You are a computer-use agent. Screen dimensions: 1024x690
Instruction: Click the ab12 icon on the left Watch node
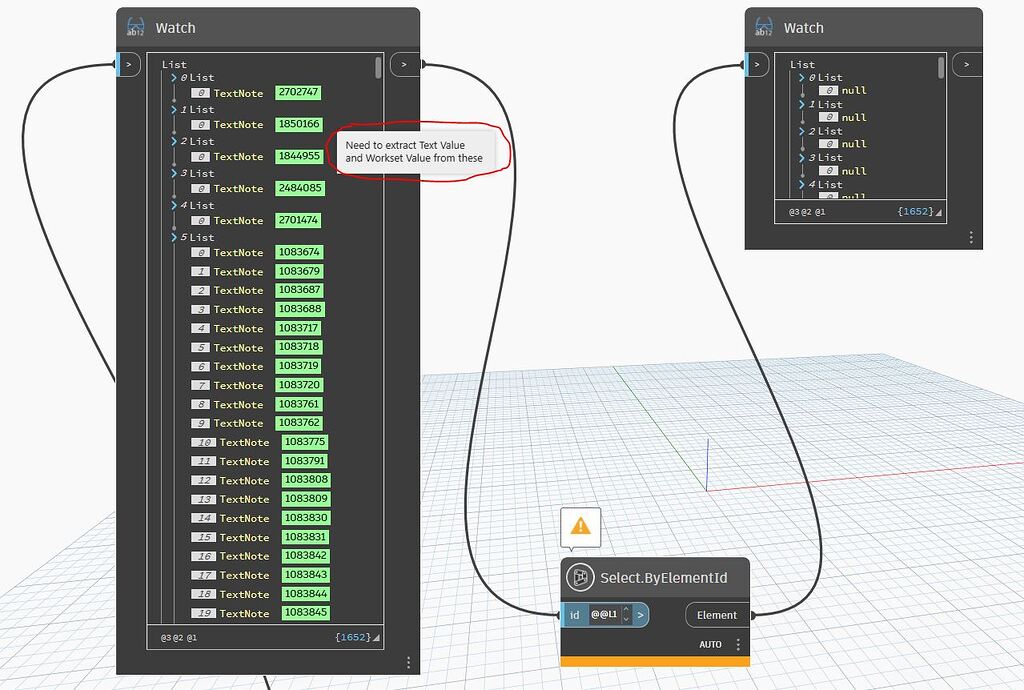[135, 27]
